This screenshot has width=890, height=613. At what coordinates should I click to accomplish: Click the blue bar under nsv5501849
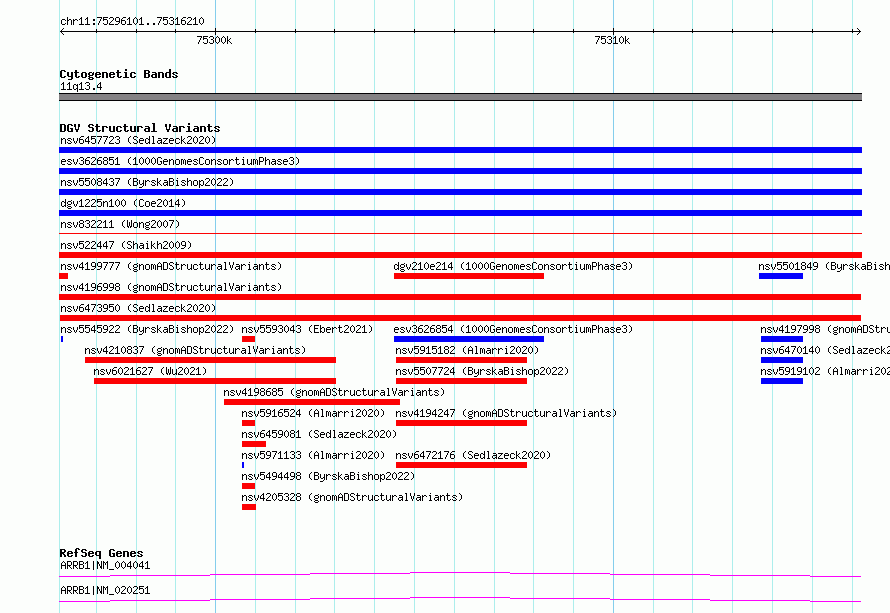point(781,276)
